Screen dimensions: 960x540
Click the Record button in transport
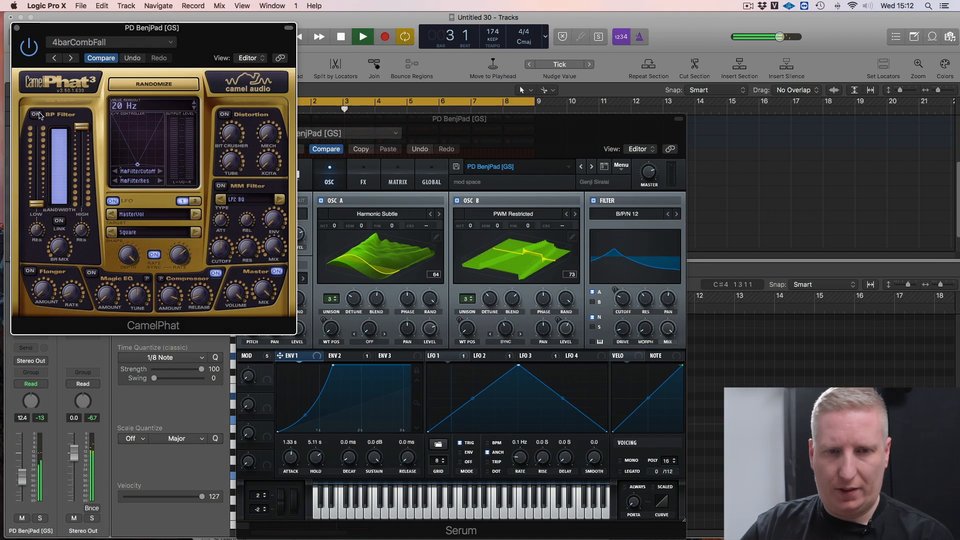coord(384,37)
